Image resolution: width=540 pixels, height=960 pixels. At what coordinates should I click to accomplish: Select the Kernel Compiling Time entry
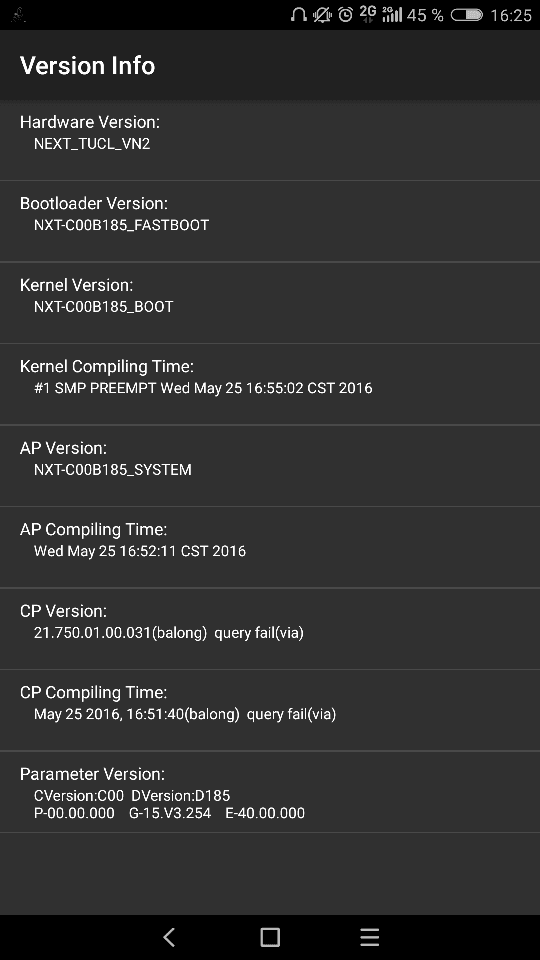[270, 384]
